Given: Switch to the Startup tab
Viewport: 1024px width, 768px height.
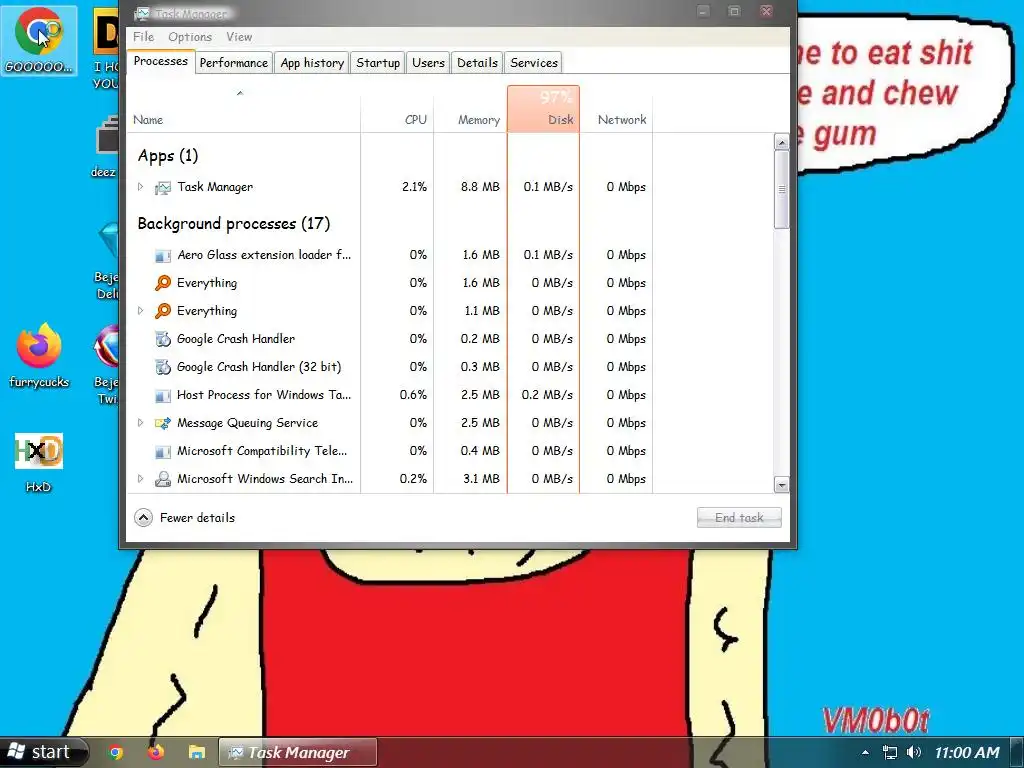Looking at the screenshot, I should [x=378, y=63].
